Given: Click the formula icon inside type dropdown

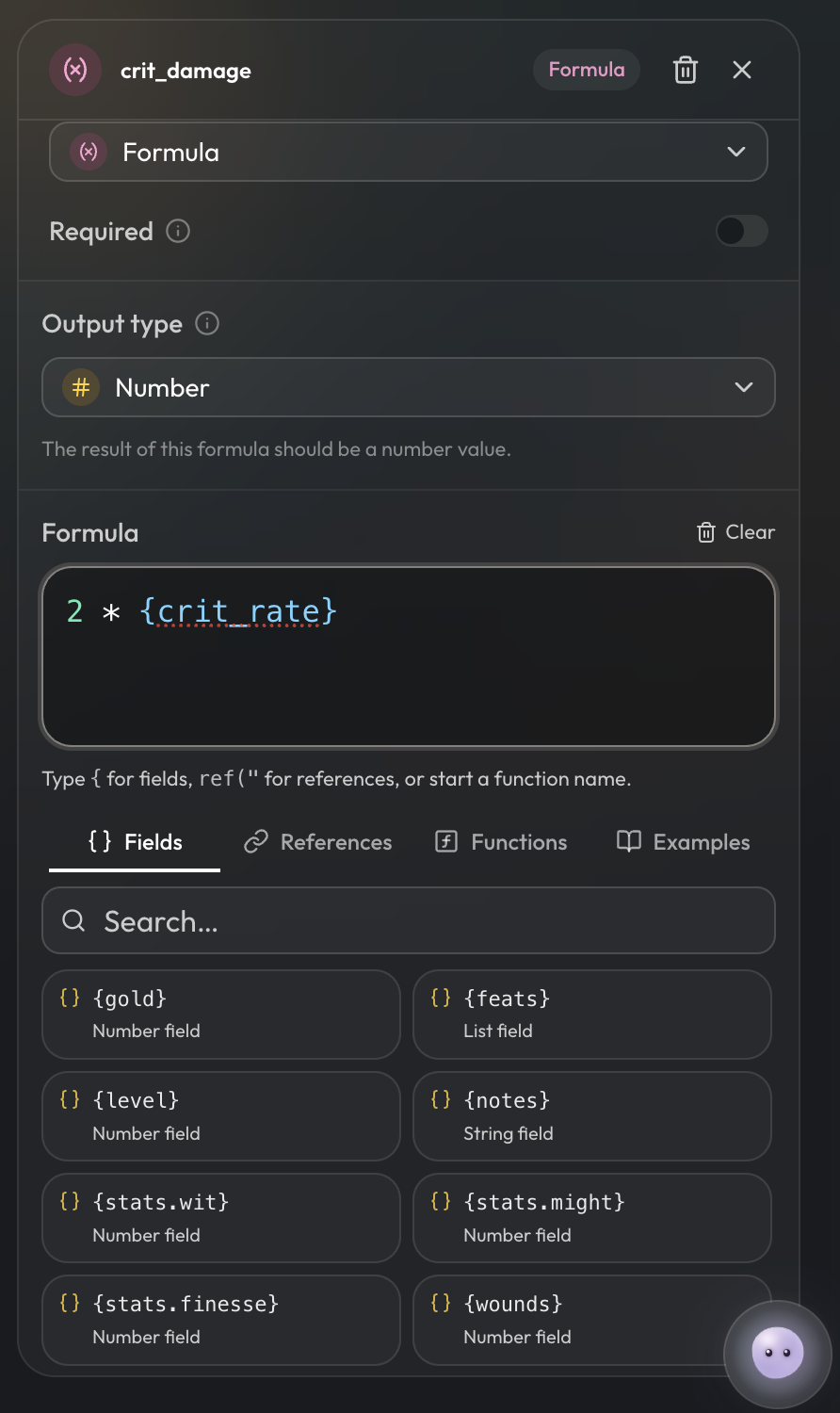Looking at the screenshot, I should (x=89, y=152).
